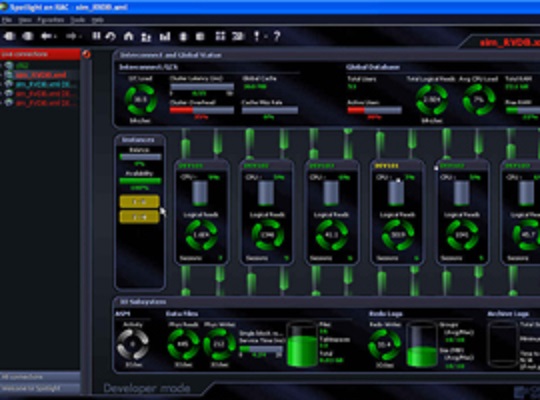This screenshot has height=400, width=540.
Task: Click the Phys Reads circular gauge
Action: point(183,344)
